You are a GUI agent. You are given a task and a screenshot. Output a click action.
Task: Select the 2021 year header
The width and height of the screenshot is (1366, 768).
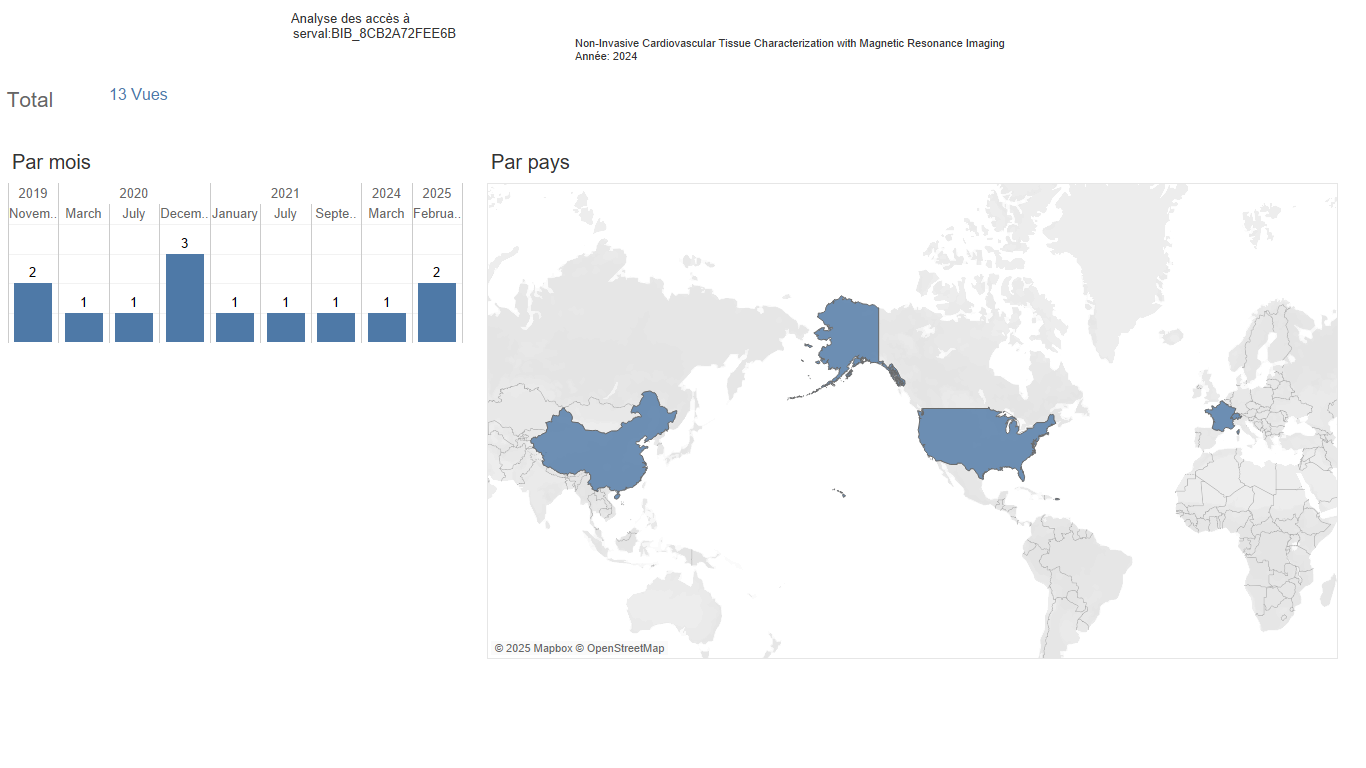pos(286,193)
